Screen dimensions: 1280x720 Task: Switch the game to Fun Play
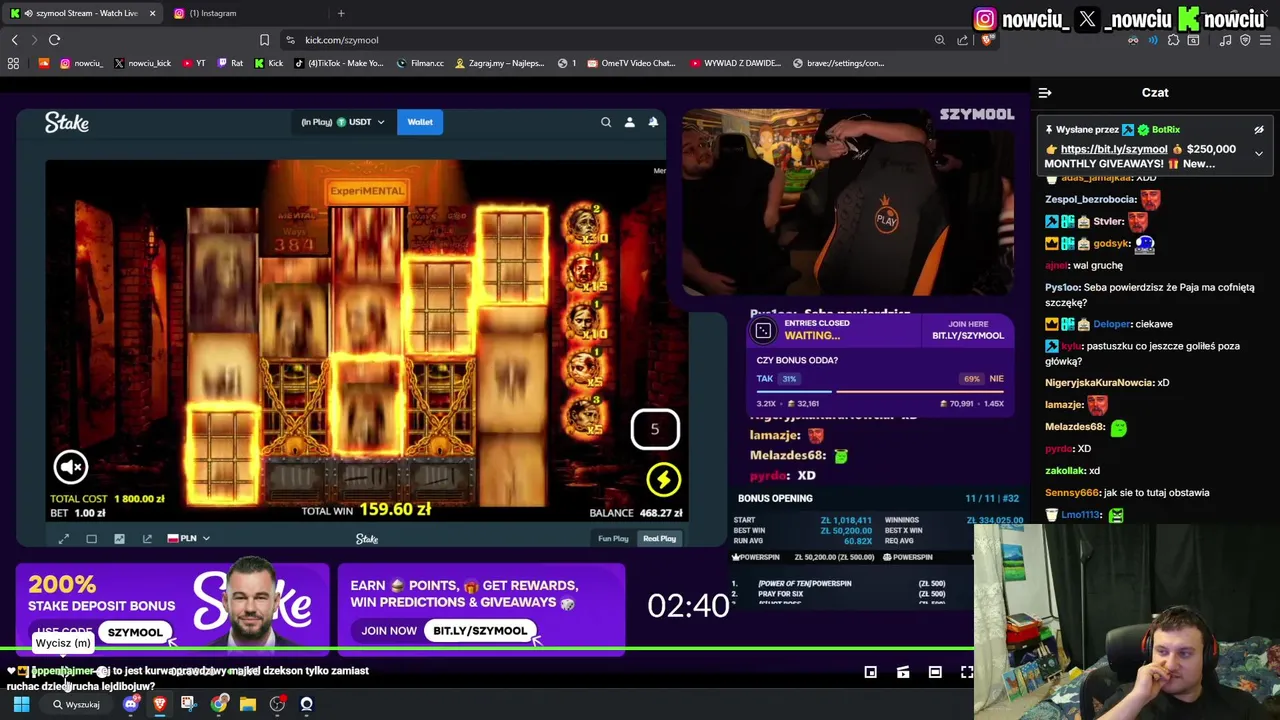(x=613, y=539)
